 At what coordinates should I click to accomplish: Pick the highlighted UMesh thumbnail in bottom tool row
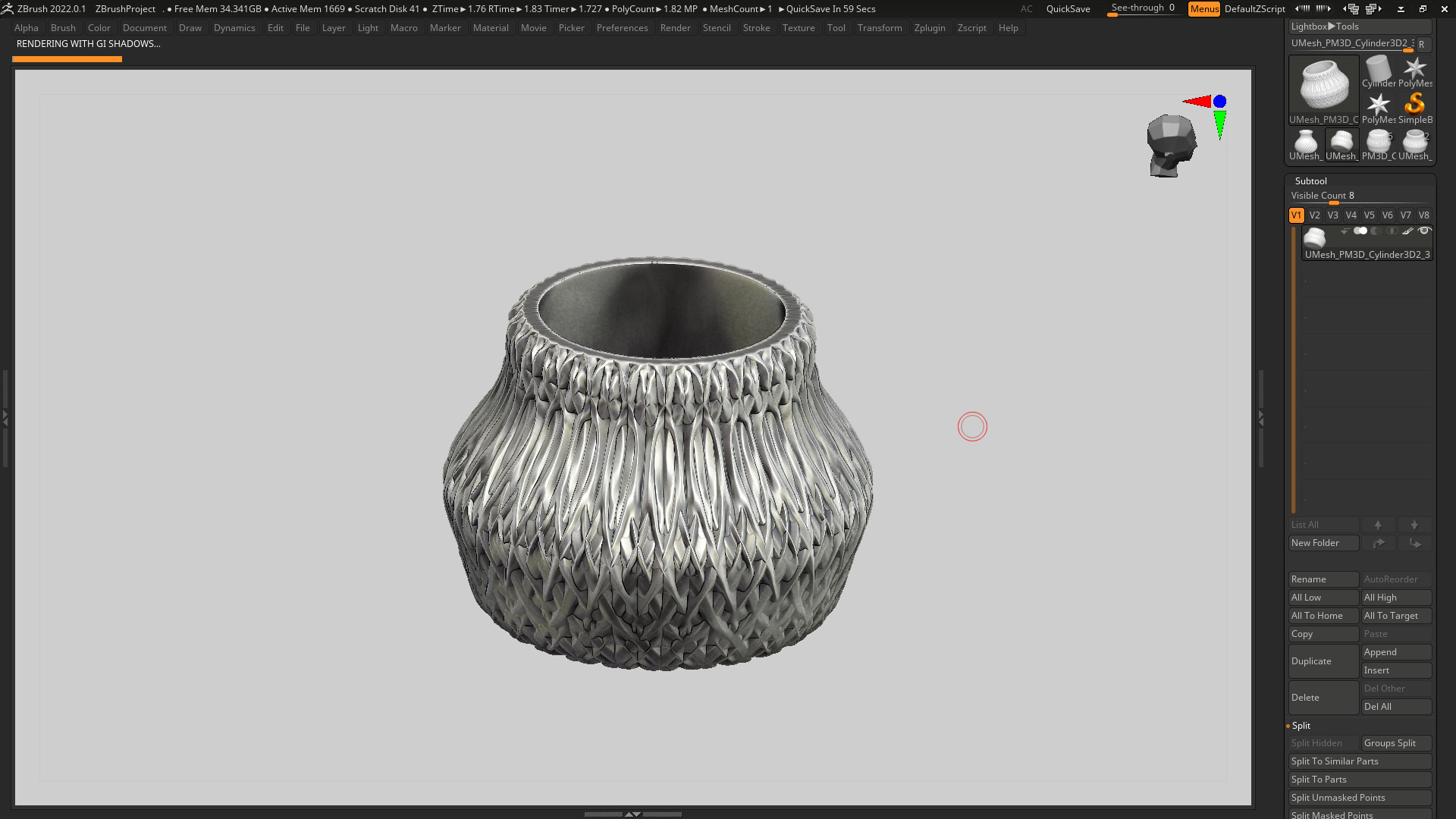pos(1341,144)
